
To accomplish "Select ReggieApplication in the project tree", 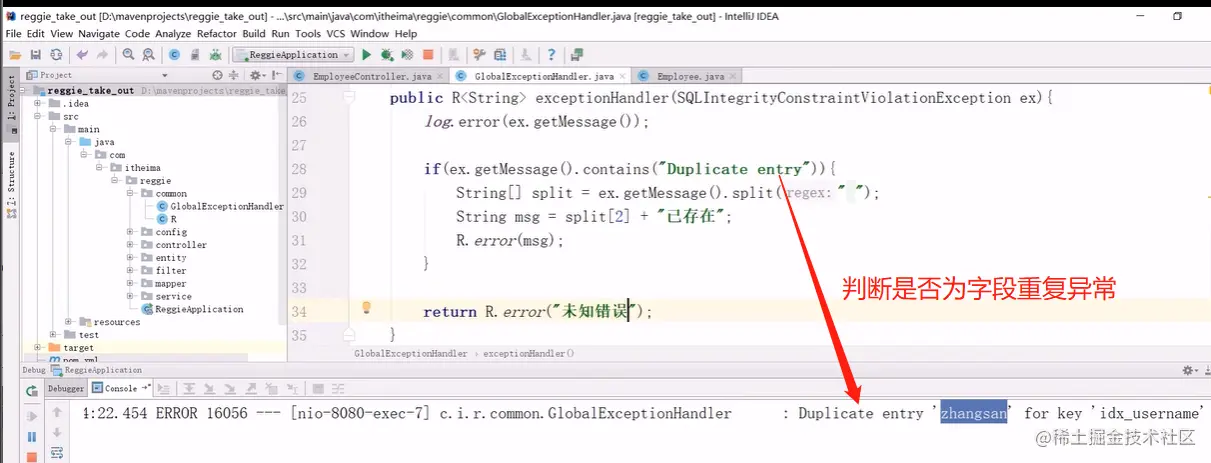I will pyautogui.click(x=193, y=309).
